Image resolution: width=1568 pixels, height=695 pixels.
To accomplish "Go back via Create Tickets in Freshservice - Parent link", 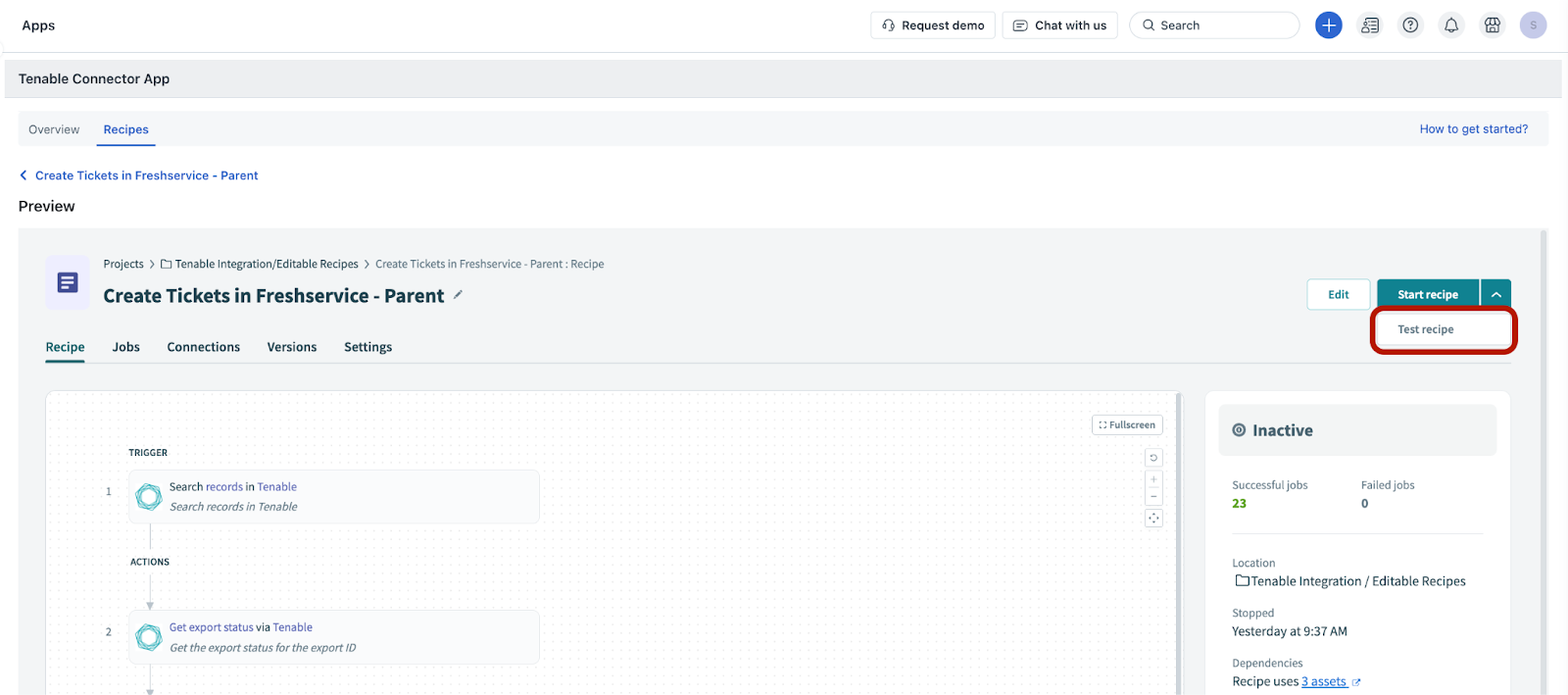I will pos(147,175).
